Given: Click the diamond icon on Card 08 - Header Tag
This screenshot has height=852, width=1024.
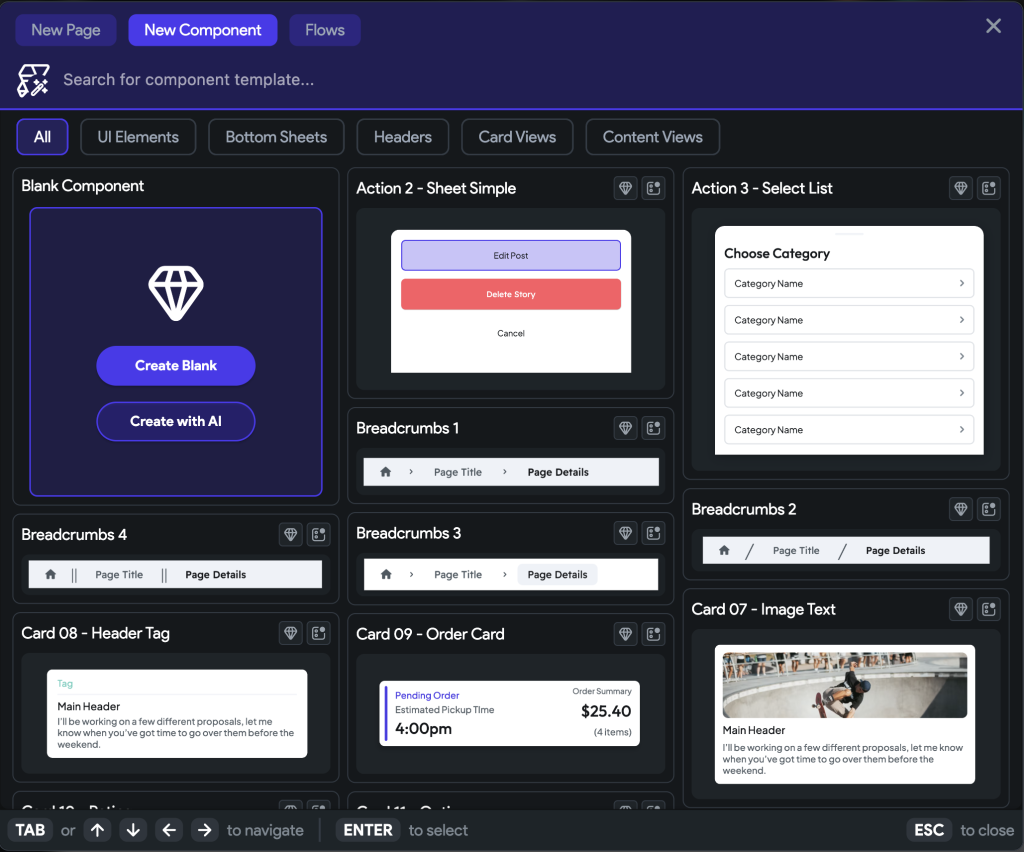Looking at the screenshot, I should pos(290,633).
